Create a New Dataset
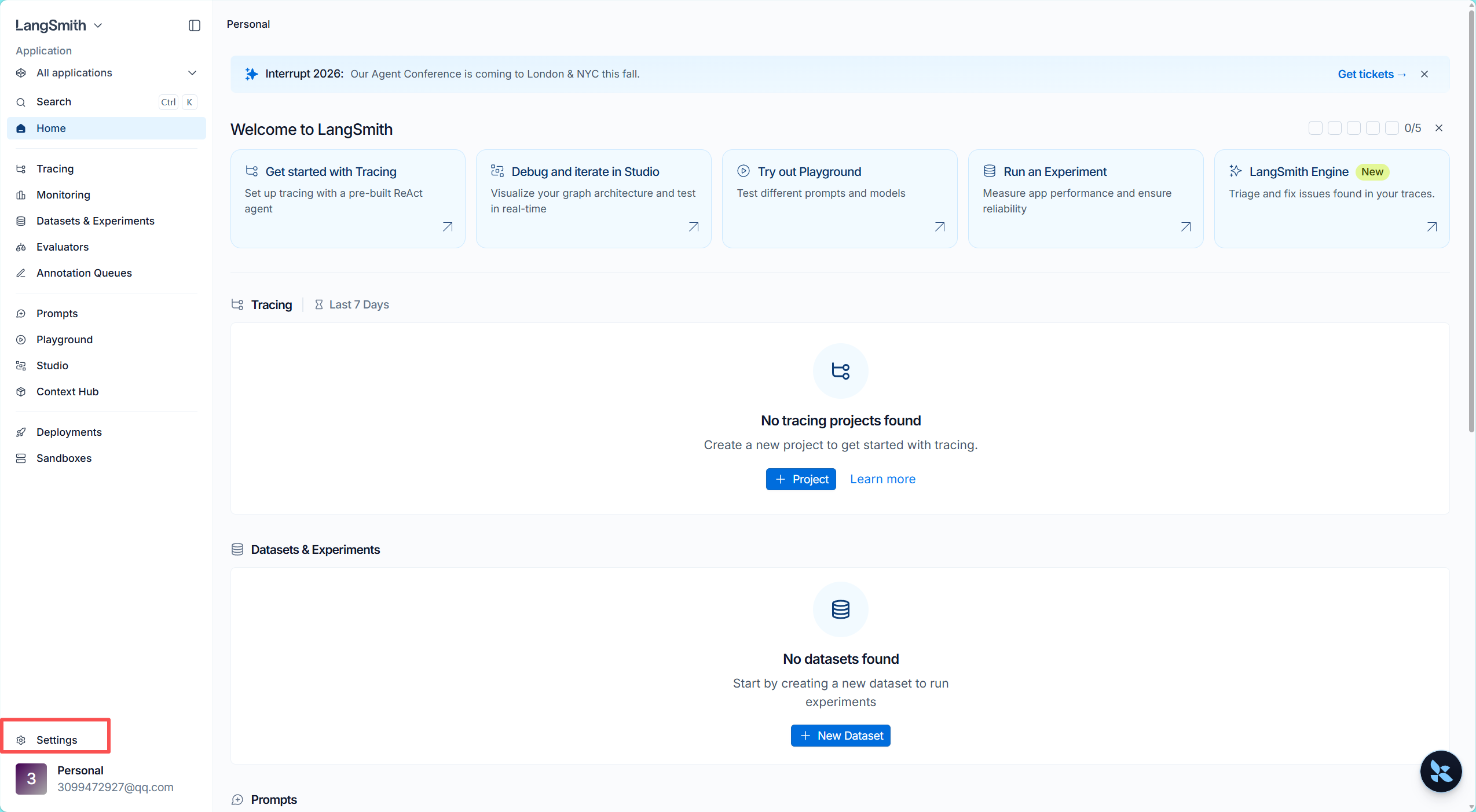Image resolution: width=1476 pixels, height=812 pixels. [841, 736]
